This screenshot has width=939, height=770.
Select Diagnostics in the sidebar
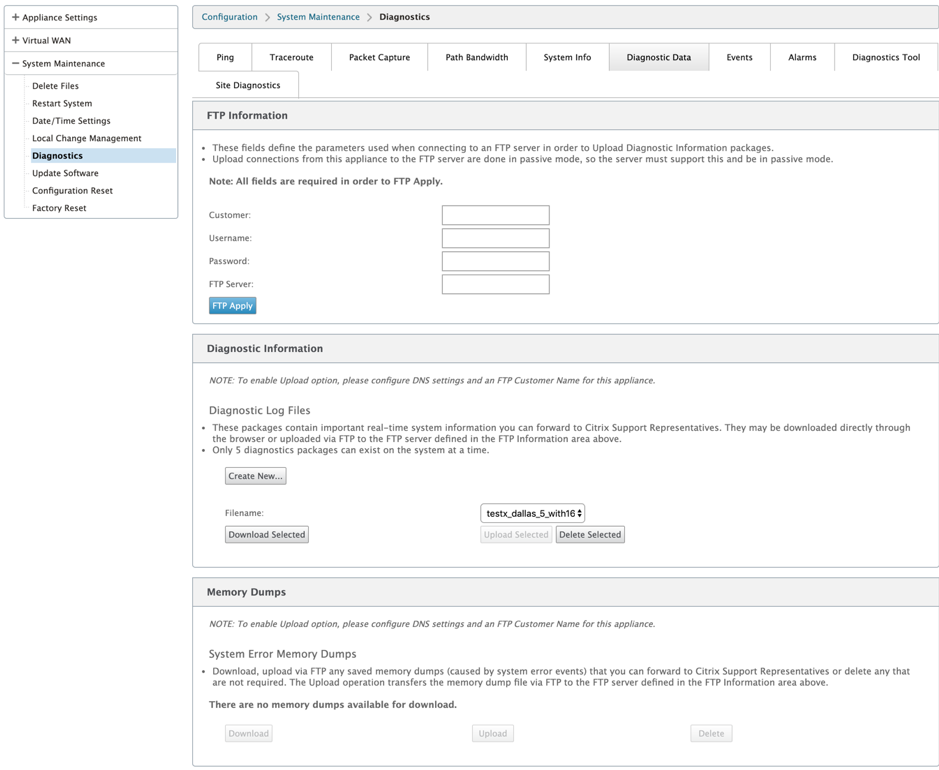(103, 156)
